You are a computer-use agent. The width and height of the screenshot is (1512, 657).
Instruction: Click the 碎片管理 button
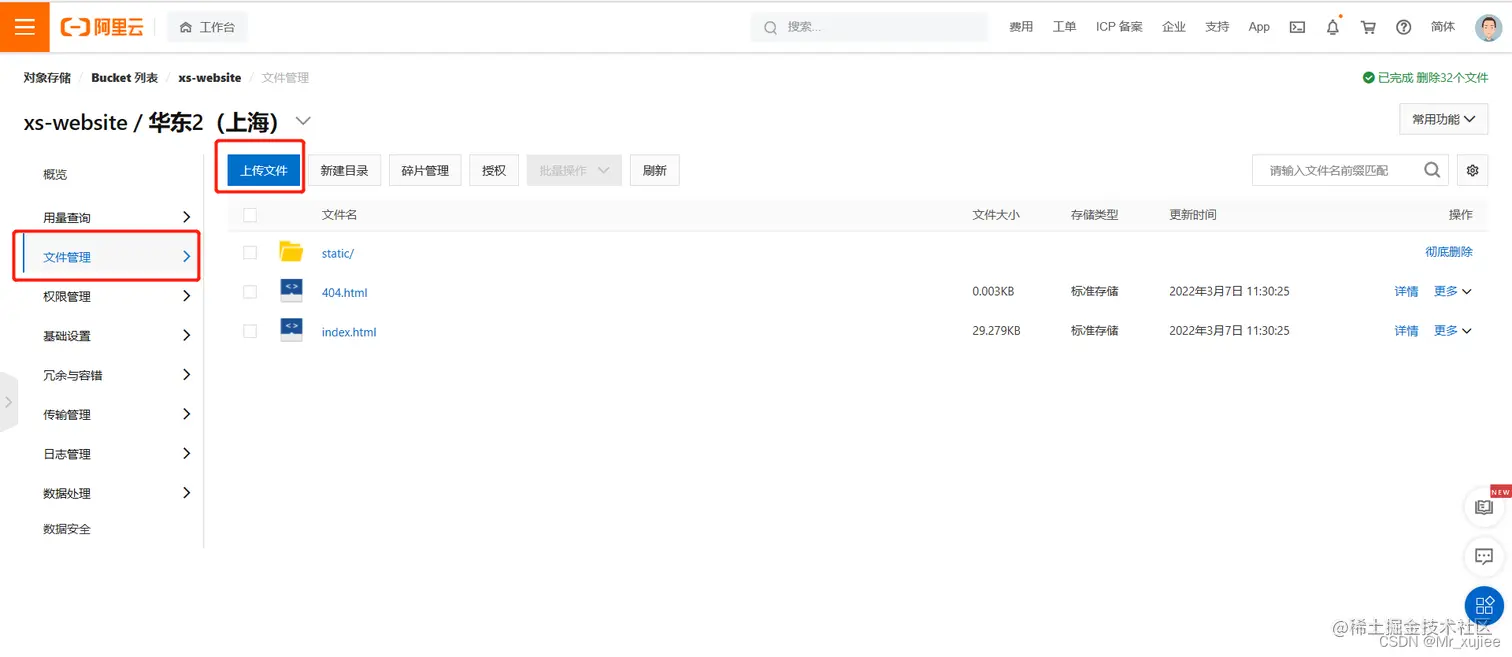point(425,170)
